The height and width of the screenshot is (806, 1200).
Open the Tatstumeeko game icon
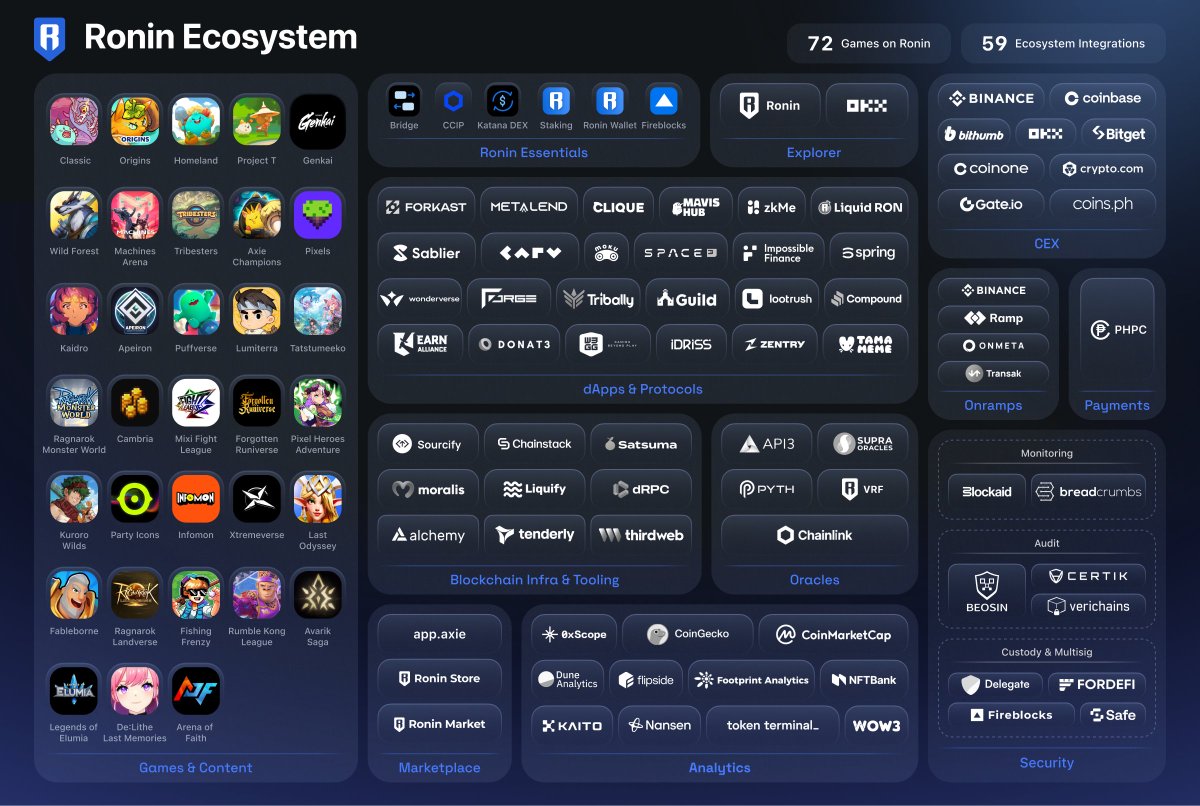coord(318,310)
